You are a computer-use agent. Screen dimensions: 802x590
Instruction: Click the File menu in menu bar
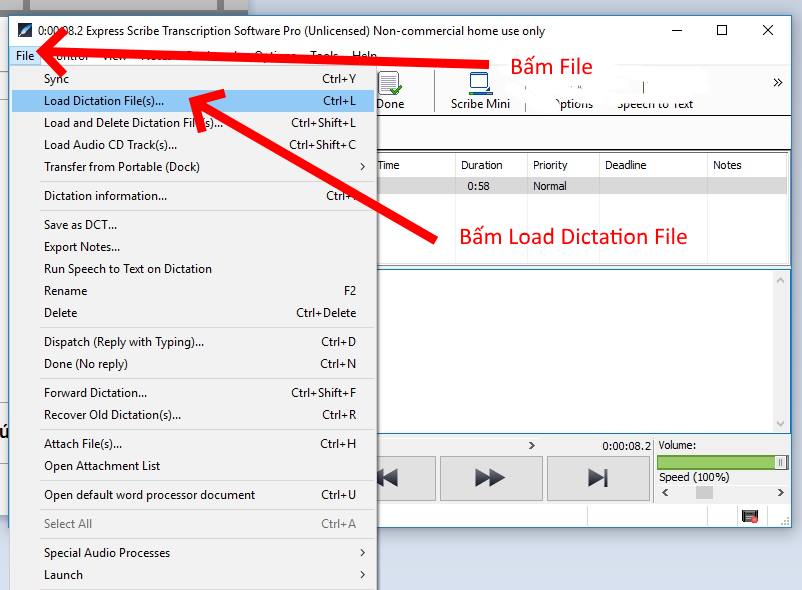pos(25,55)
